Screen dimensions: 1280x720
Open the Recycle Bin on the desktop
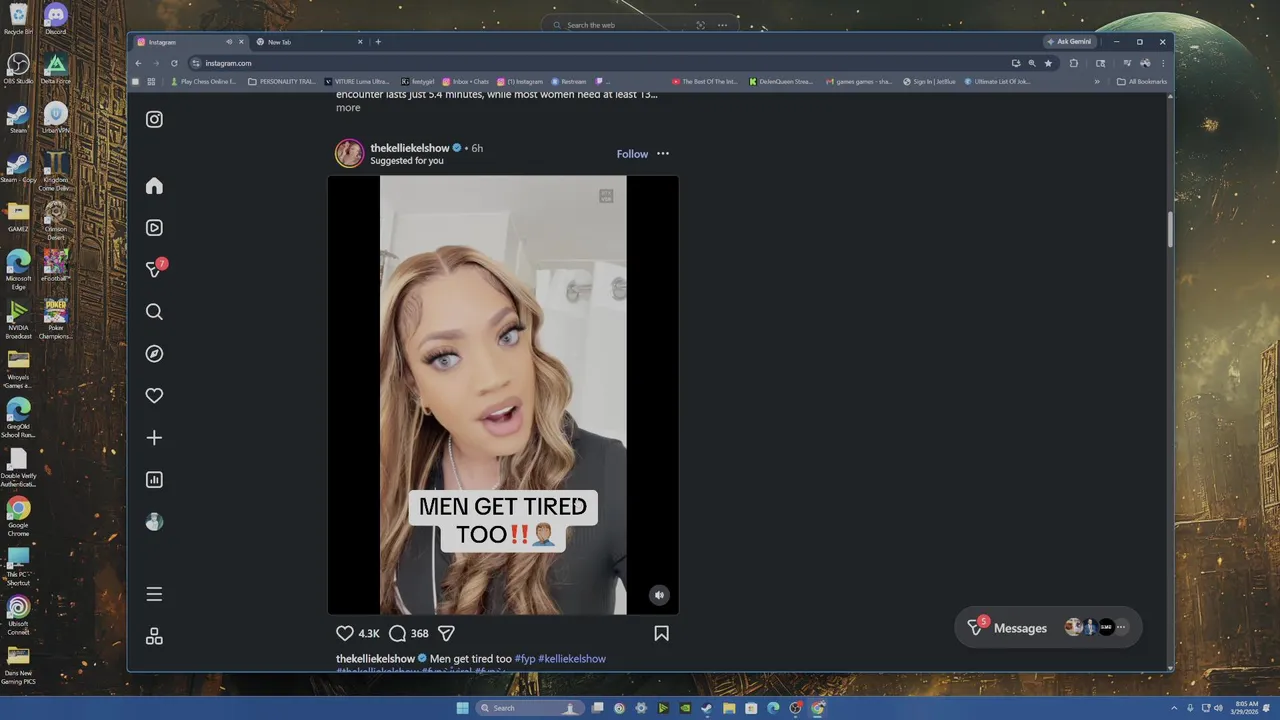pos(18,19)
